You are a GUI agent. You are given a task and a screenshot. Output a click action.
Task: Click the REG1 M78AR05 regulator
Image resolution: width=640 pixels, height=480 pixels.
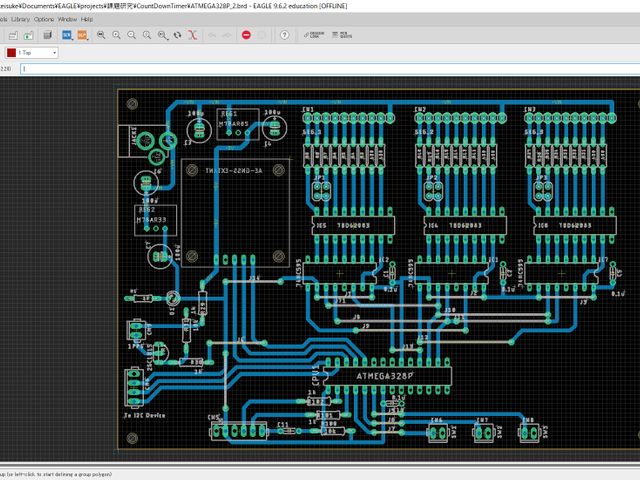[x=238, y=124]
